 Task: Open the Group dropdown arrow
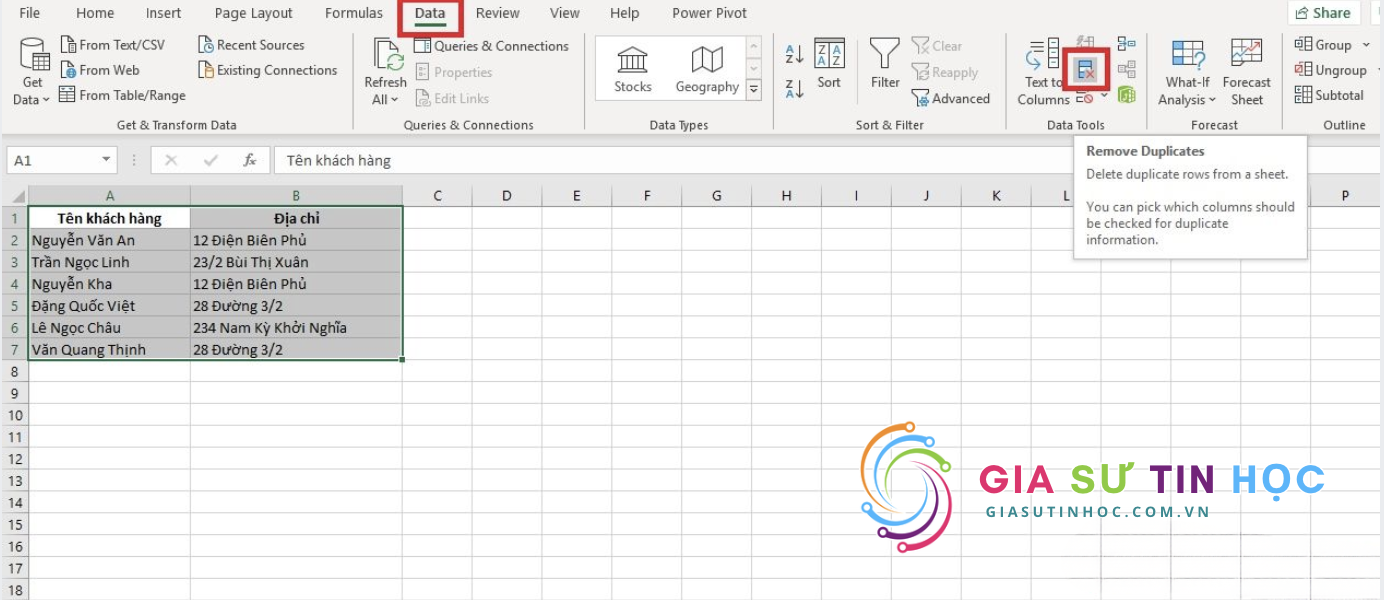1366,45
